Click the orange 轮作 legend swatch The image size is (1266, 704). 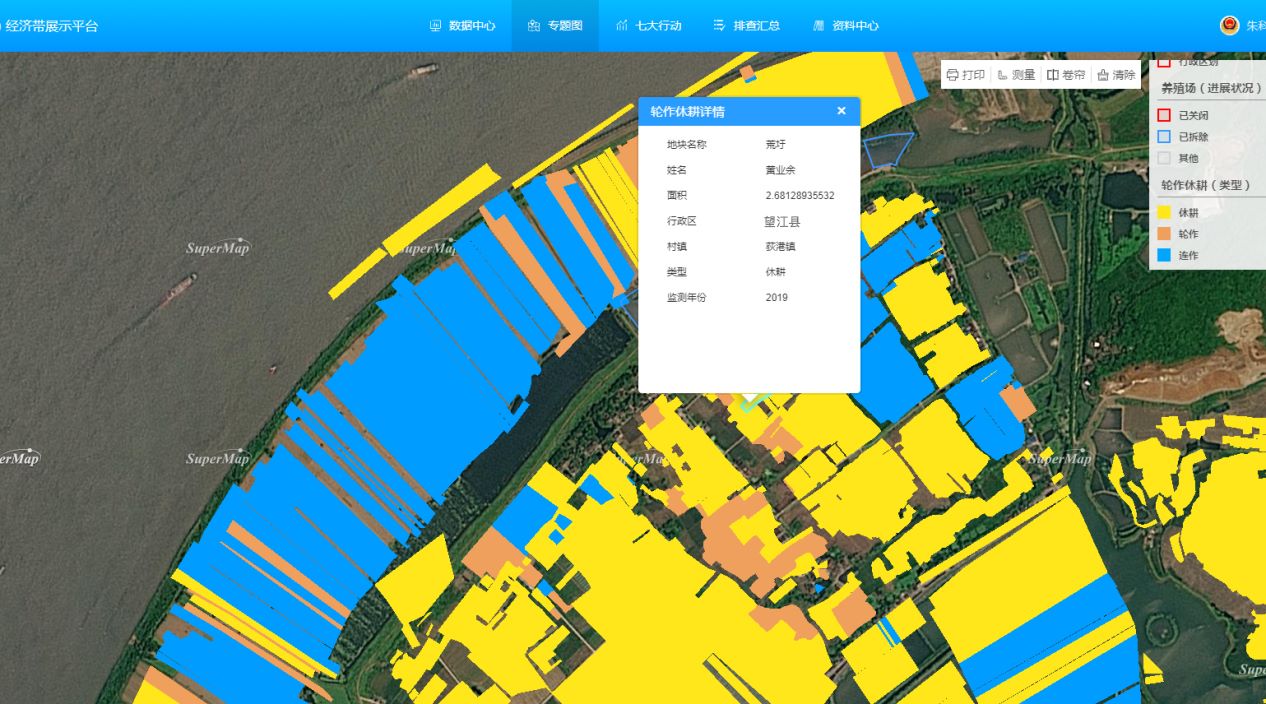[1164, 234]
